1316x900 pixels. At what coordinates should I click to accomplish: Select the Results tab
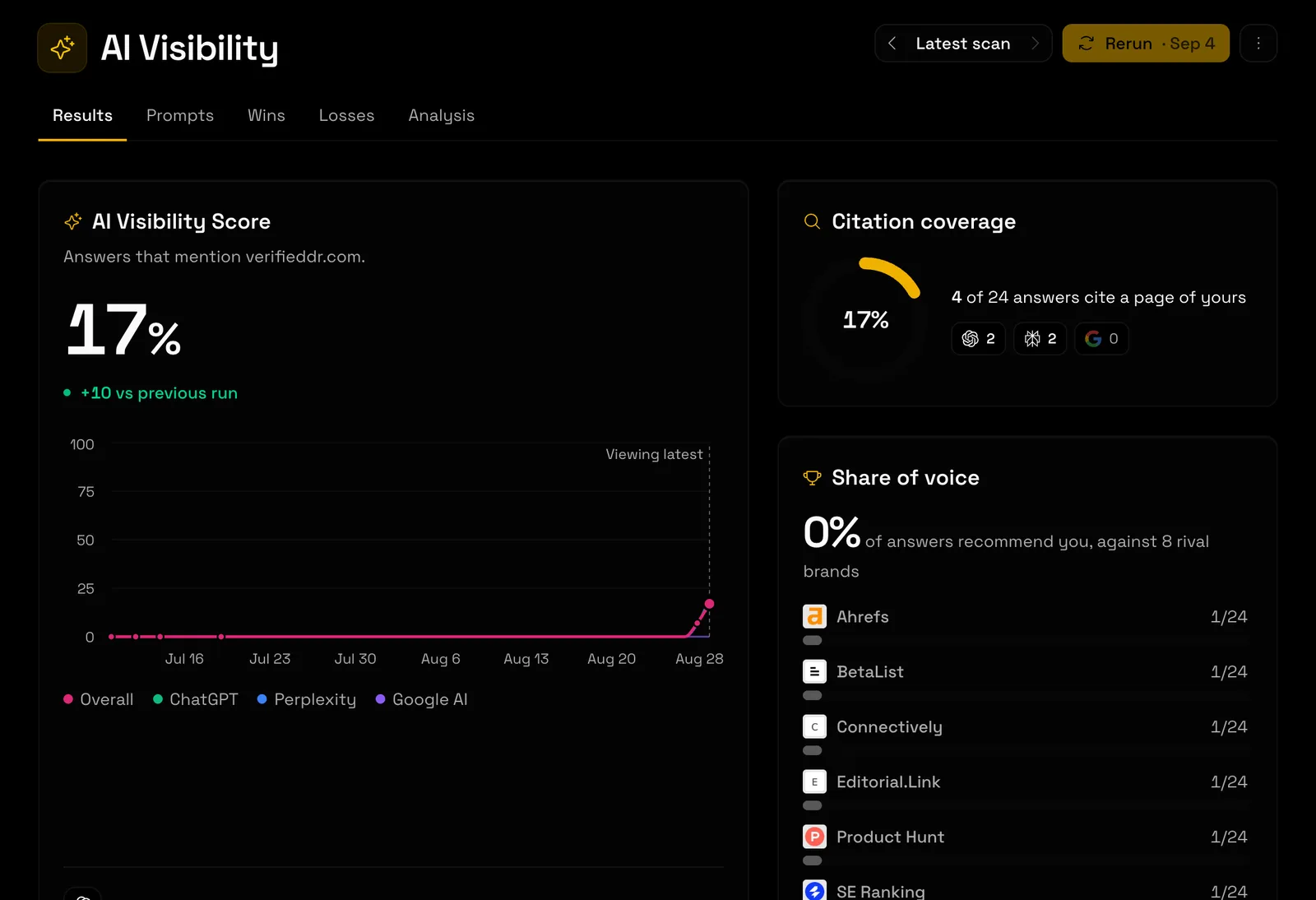point(82,115)
